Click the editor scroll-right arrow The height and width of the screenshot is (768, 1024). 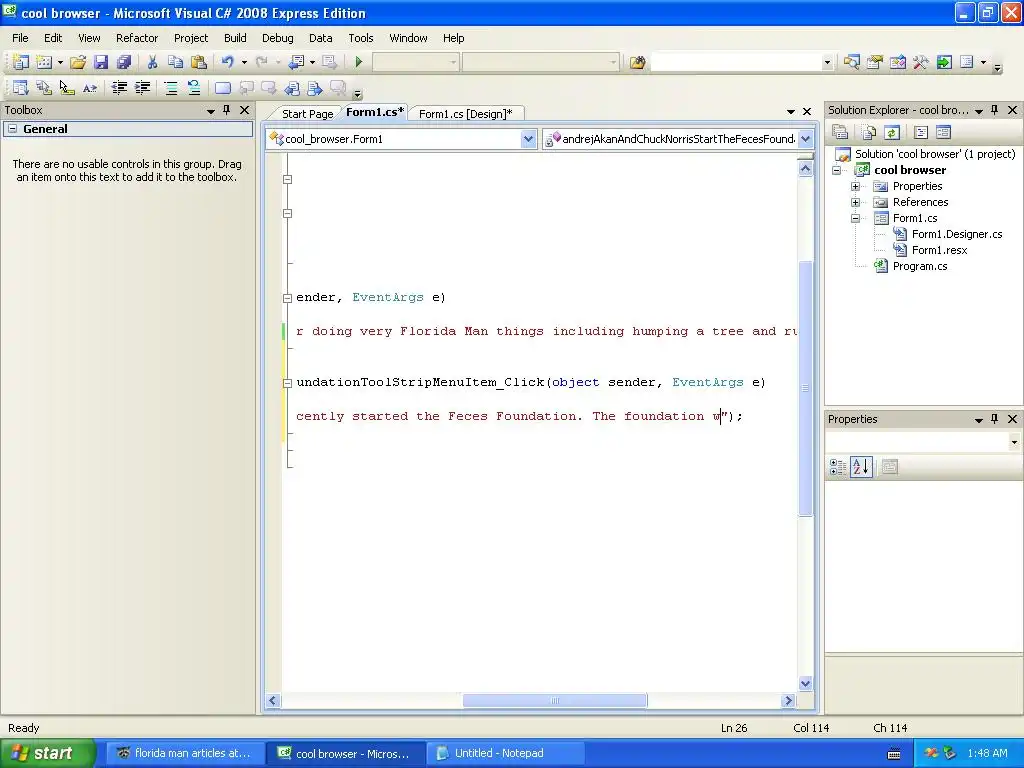point(788,700)
